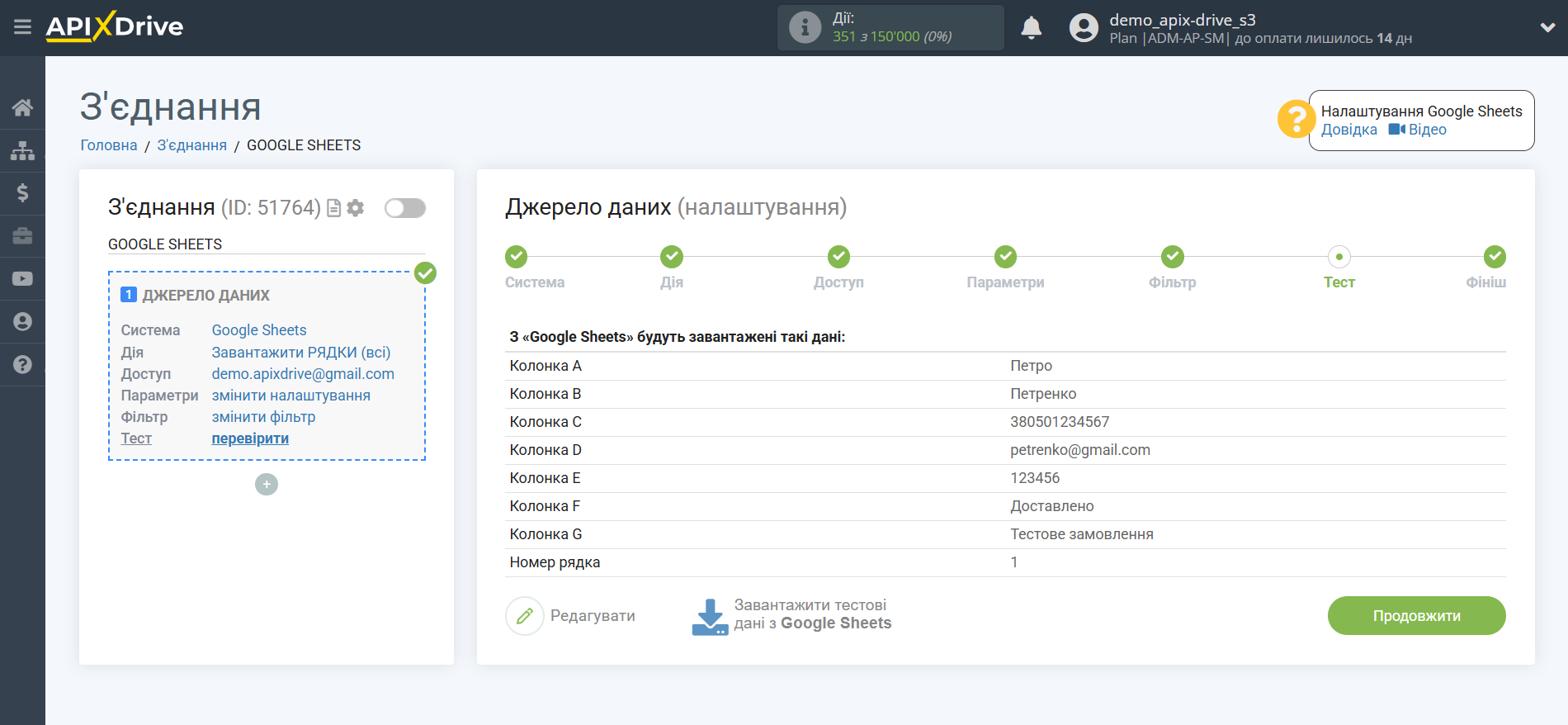Screen dimensions: 1568x725
Task: Open the help question sidebar icon
Action: click(x=22, y=365)
